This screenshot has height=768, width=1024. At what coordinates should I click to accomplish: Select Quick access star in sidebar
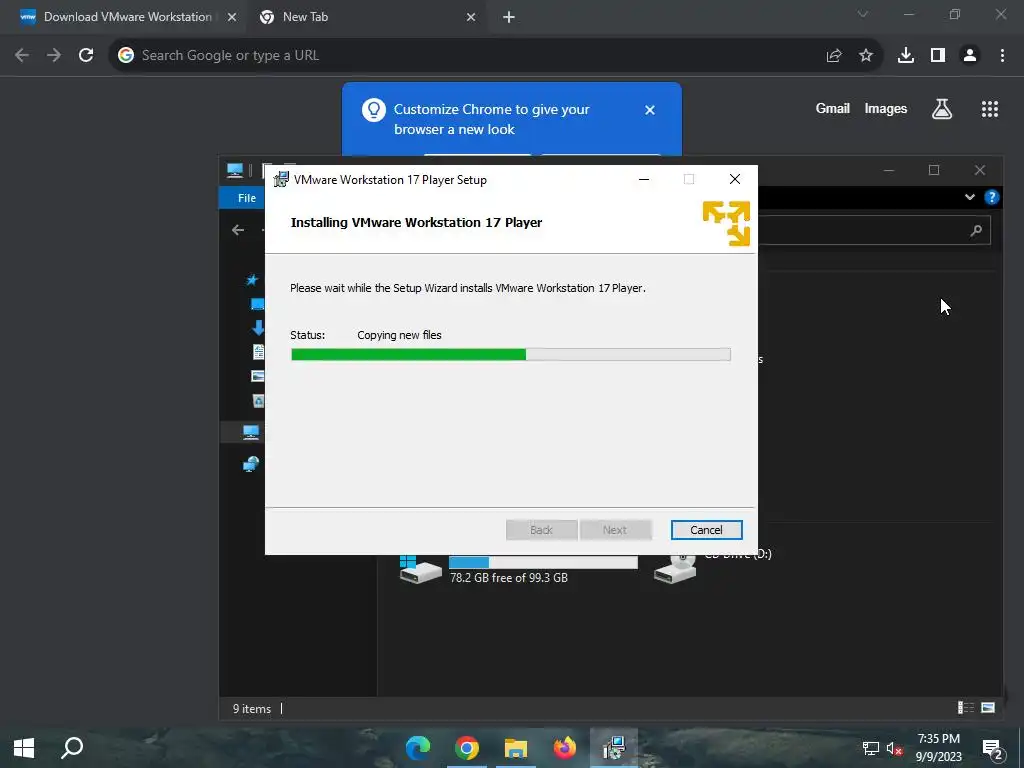(x=252, y=280)
